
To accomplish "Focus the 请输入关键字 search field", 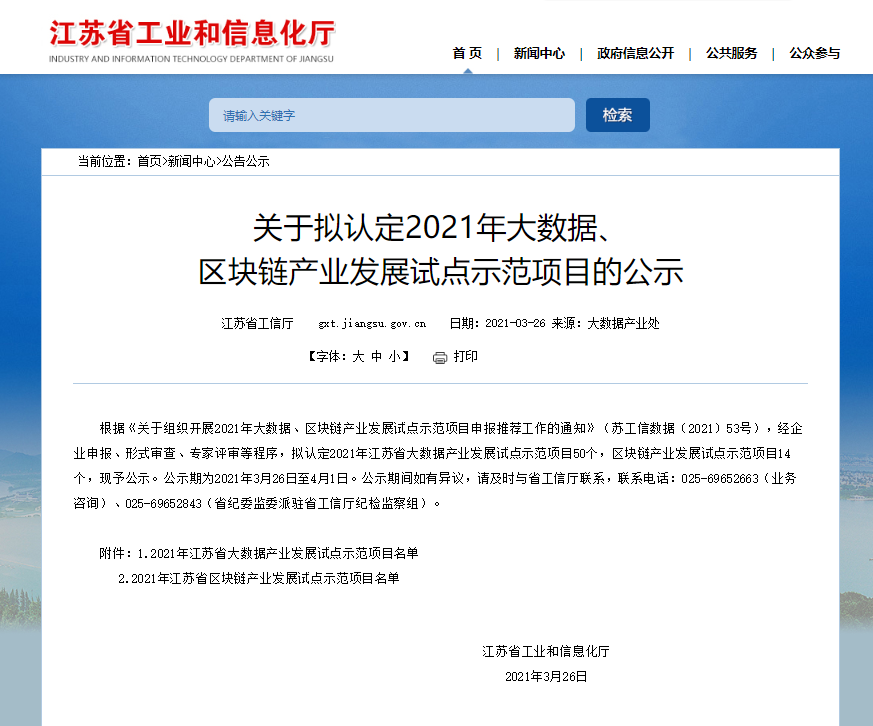I will click(x=391, y=115).
